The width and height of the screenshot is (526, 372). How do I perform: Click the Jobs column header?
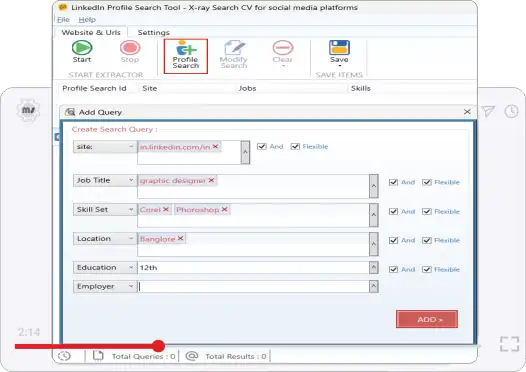pos(247,88)
